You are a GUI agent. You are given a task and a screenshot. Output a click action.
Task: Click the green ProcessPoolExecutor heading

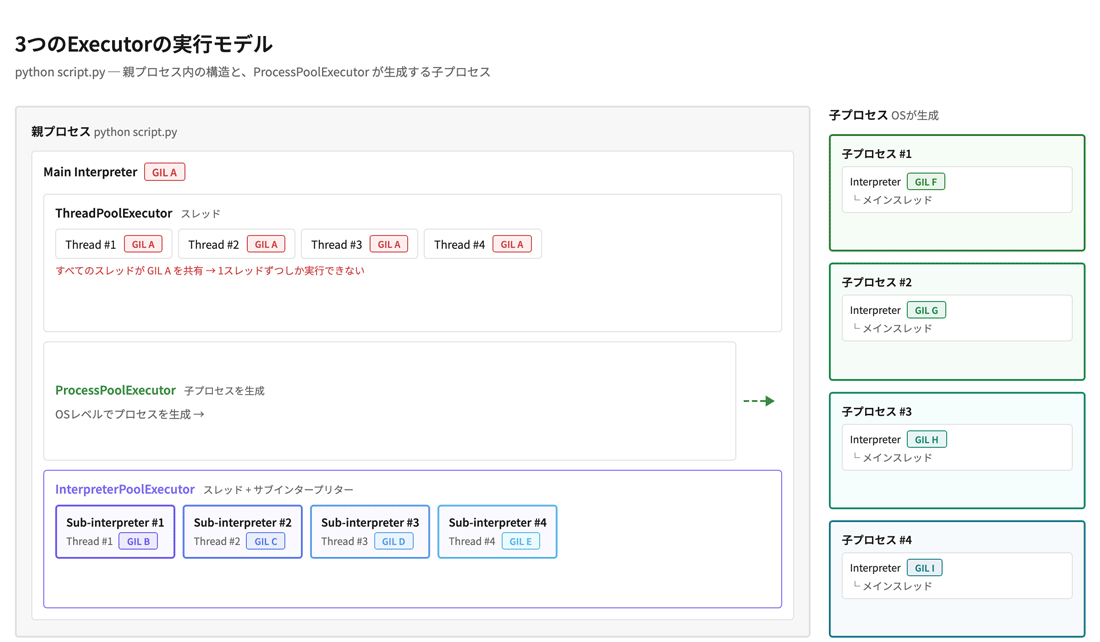tap(115, 390)
